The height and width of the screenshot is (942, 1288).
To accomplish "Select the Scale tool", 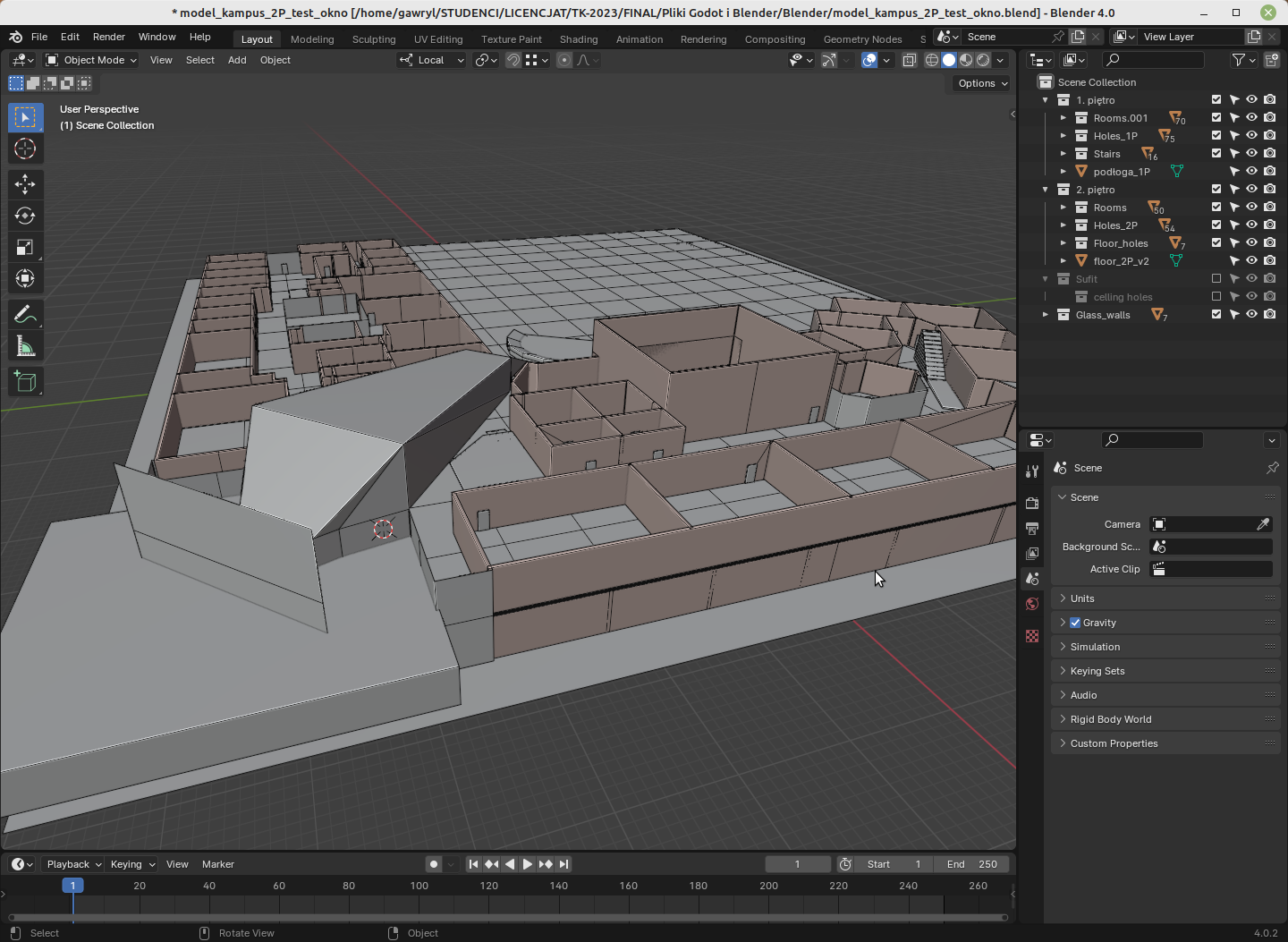I will click(x=25, y=247).
